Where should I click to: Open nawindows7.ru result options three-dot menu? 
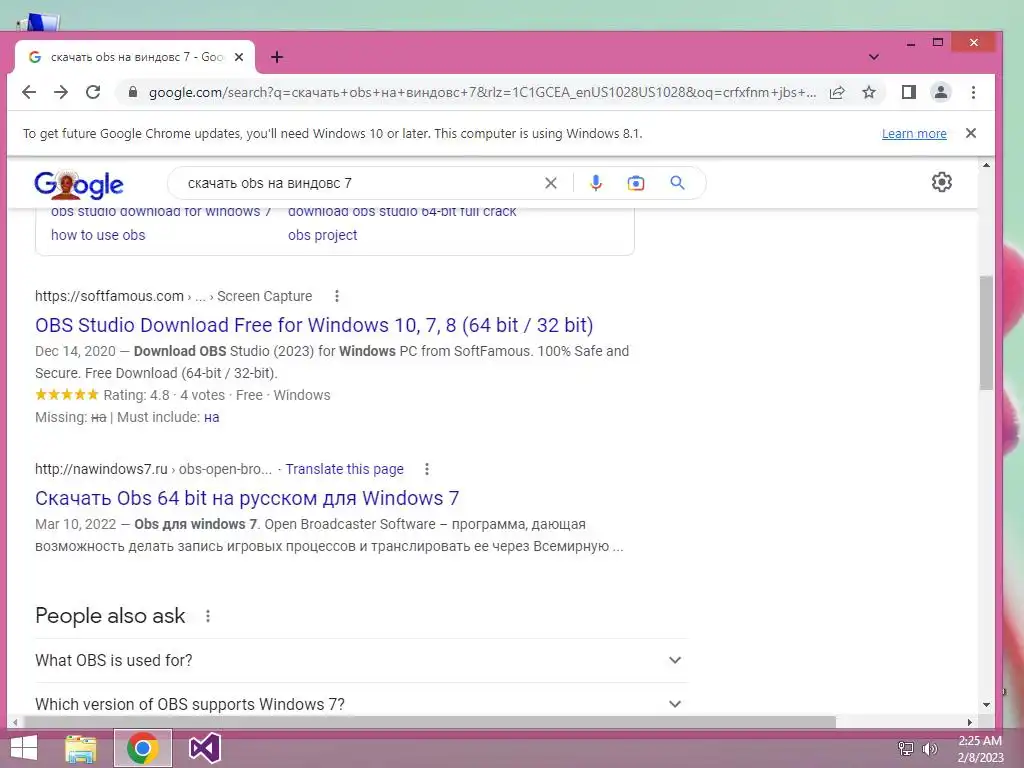click(426, 470)
